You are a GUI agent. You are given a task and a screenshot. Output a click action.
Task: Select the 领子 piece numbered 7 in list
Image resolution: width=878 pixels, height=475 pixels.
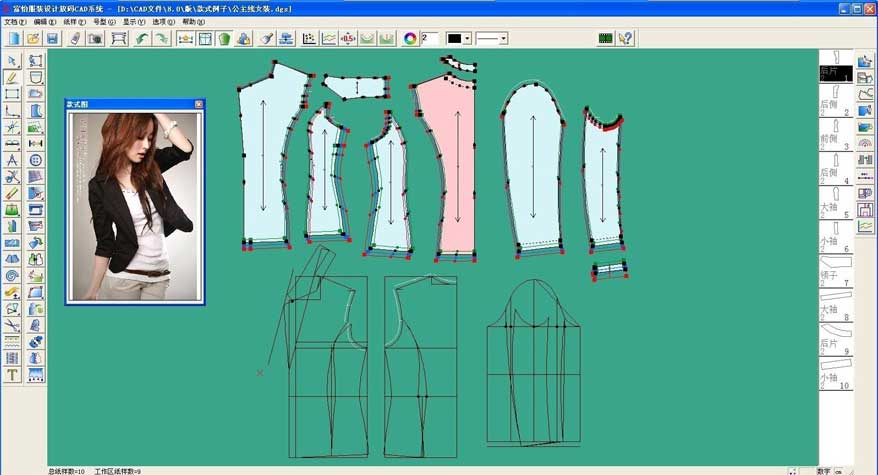point(835,266)
